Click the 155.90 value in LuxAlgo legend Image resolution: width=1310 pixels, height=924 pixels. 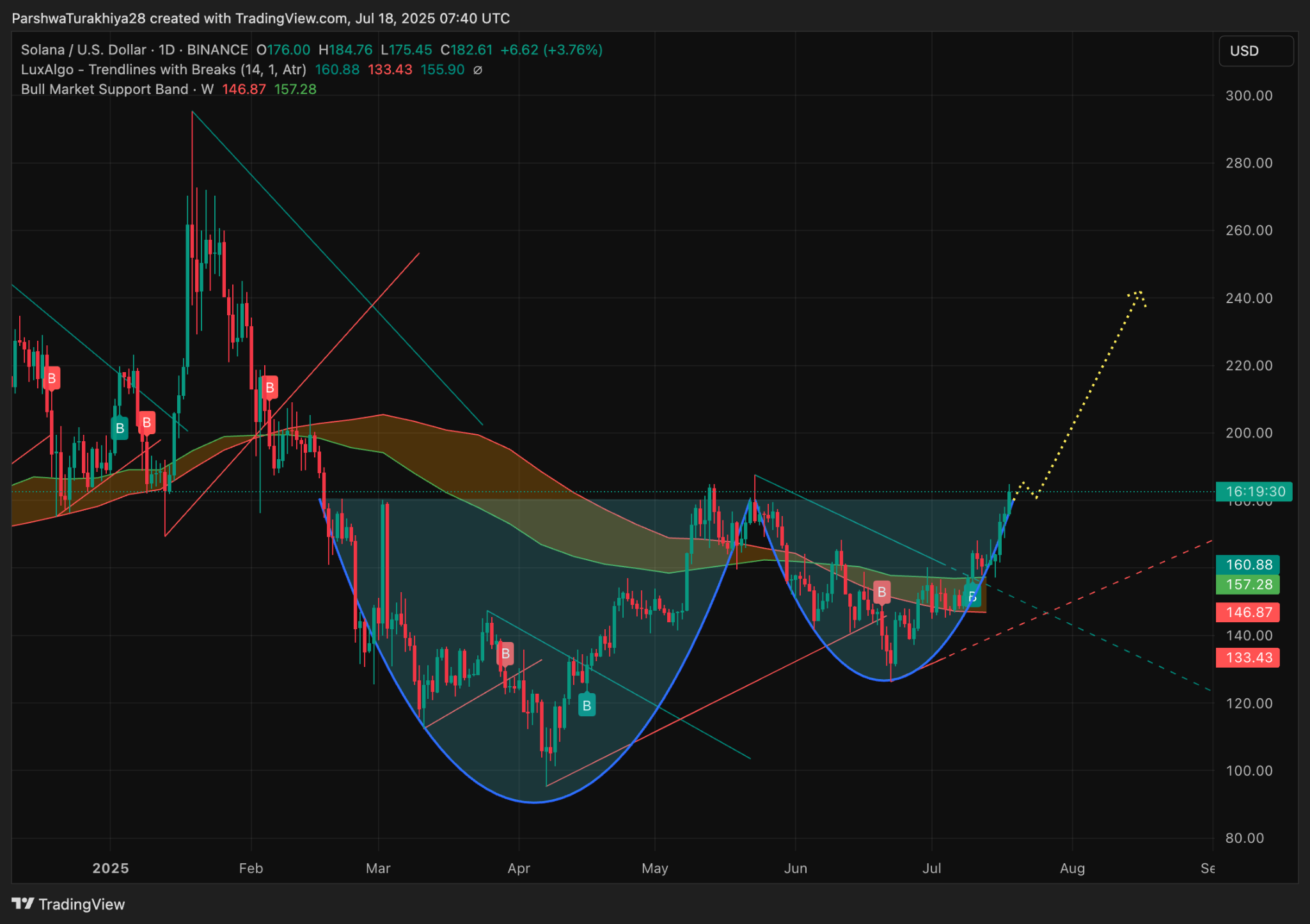point(443,70)
